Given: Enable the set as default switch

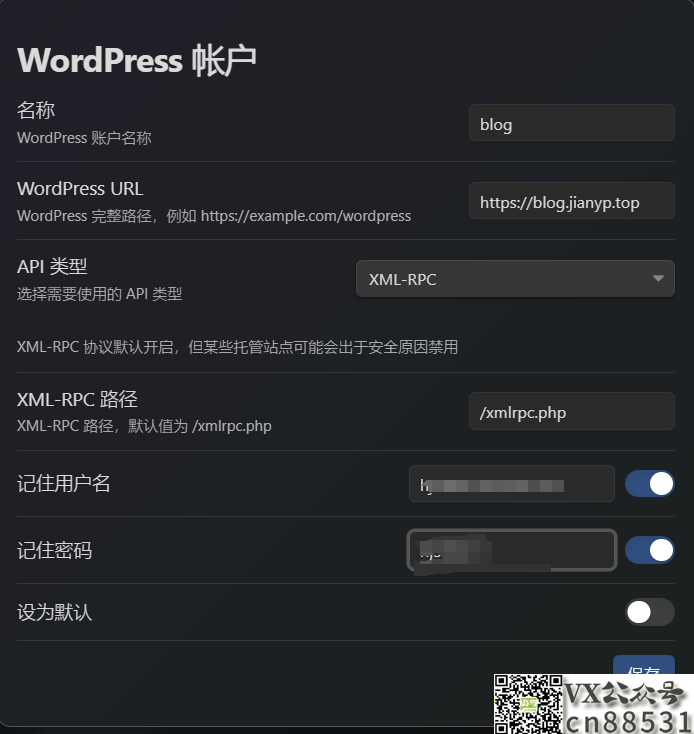Looking at the screenshot, I should 650,612.
